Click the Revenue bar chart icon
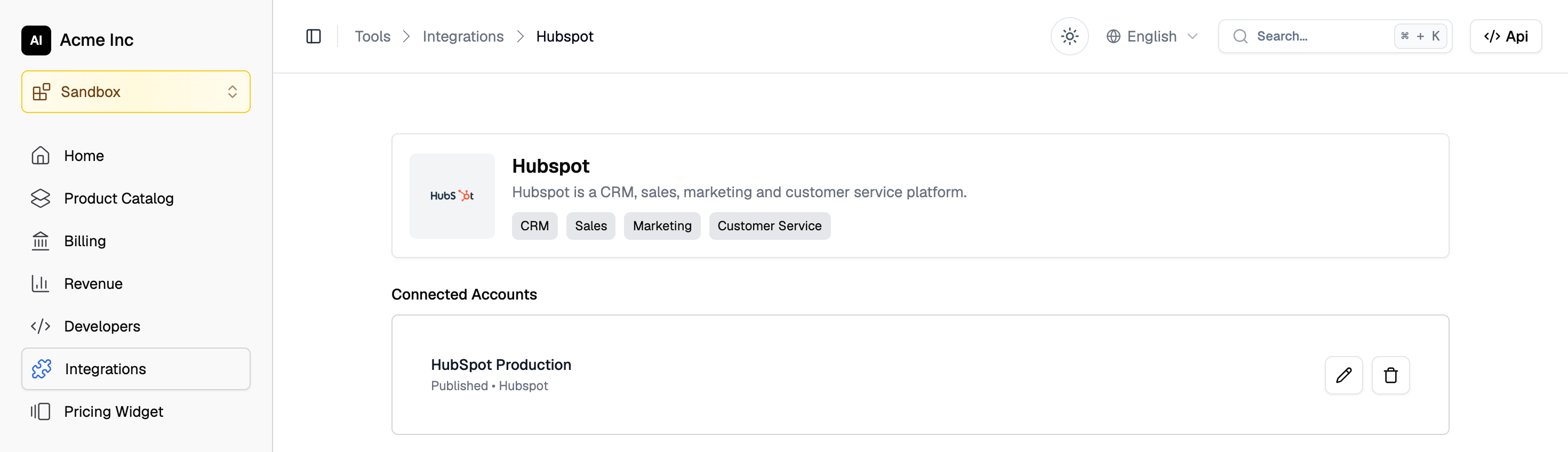This screenshot has height=452, width=1568. (x=40, y=284)
